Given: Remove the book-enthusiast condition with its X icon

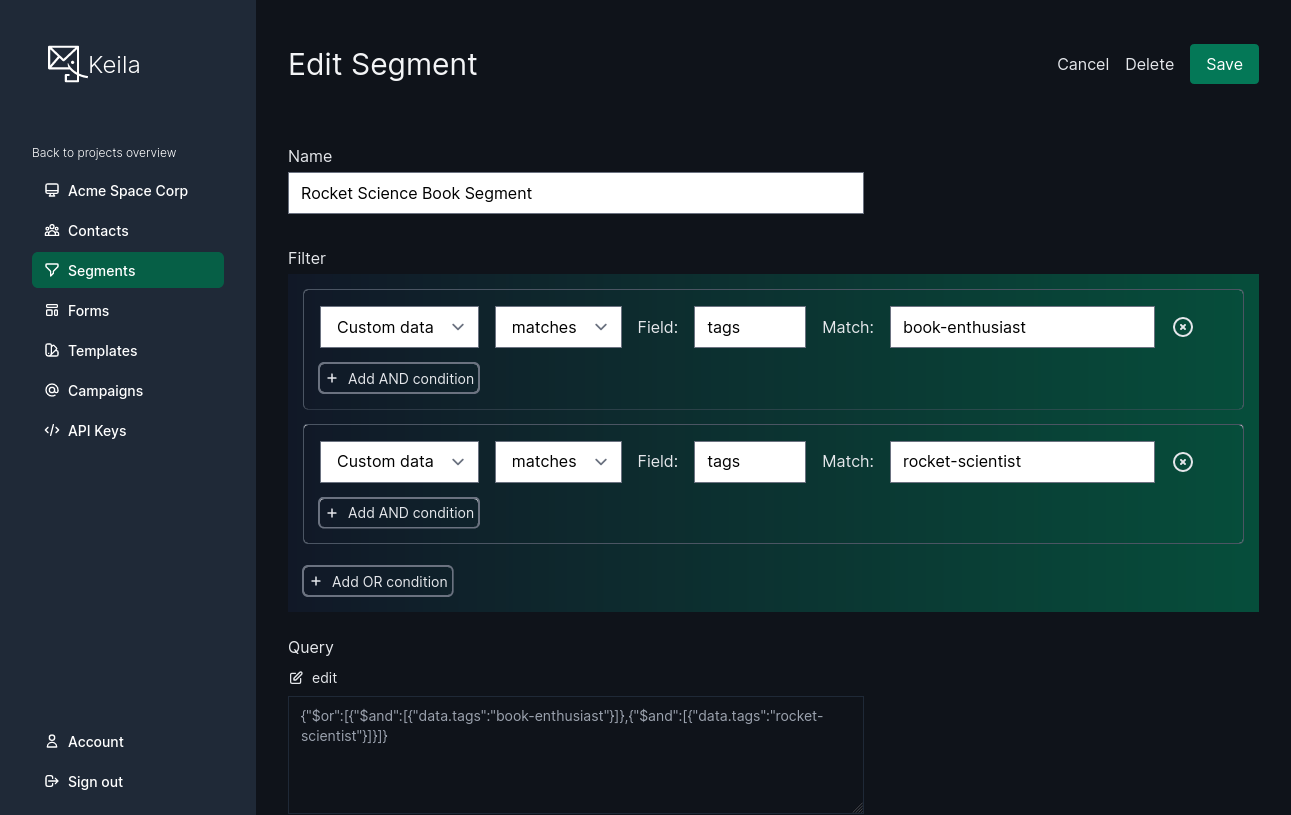Looking at the screenshot, I should 1182,327.
